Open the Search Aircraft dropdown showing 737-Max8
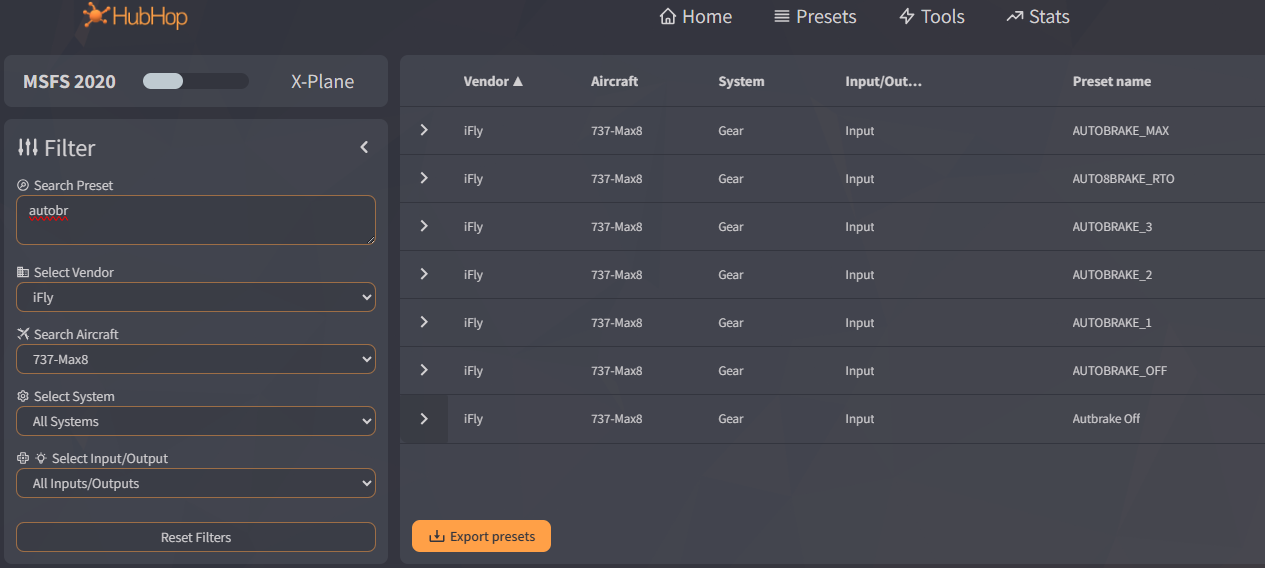Screen dimensions: 1265x568 (196, 359)
